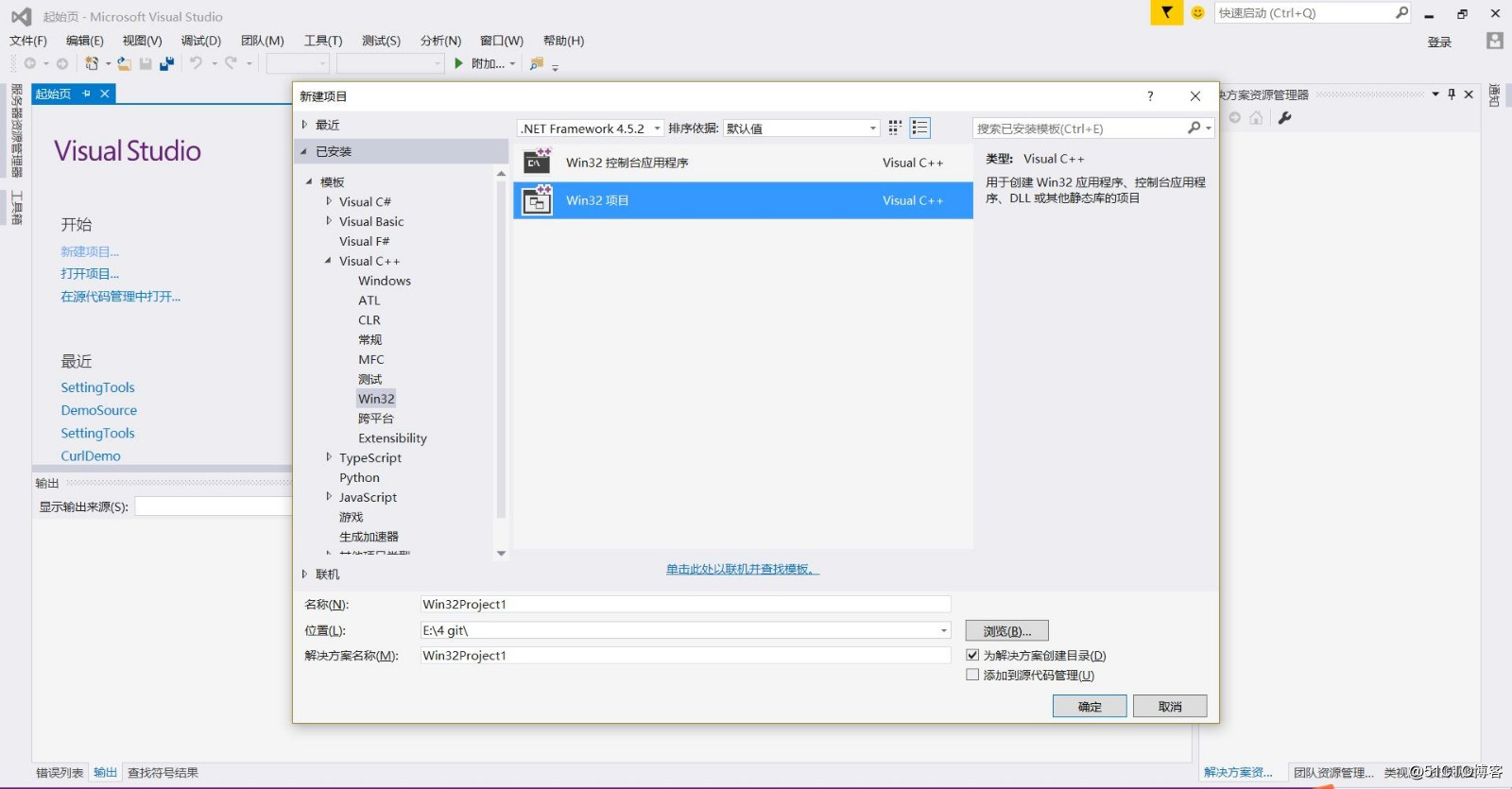Collapse the Installed section
The height and width of the screenshot is (789, 1512).
pyautogui.click(x=304, y=151)
